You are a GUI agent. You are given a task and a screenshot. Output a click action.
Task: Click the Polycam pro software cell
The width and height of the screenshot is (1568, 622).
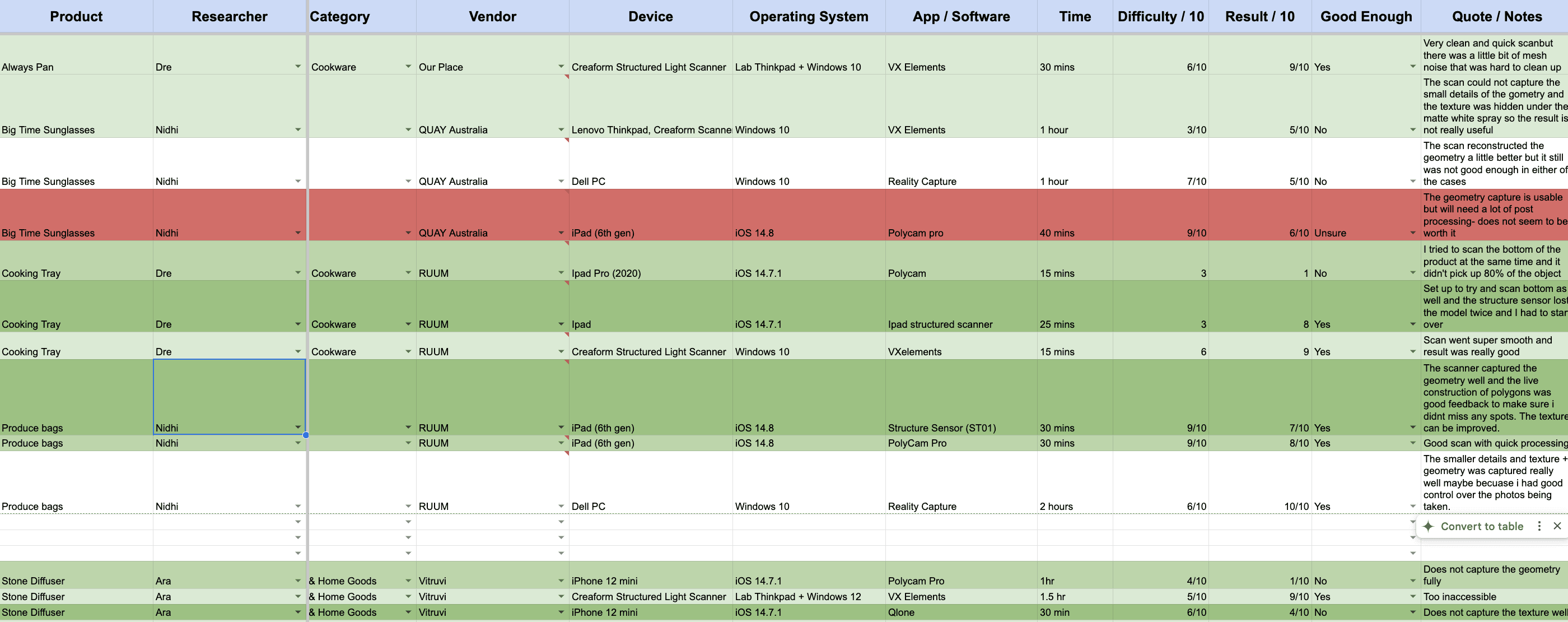[961, 215]
